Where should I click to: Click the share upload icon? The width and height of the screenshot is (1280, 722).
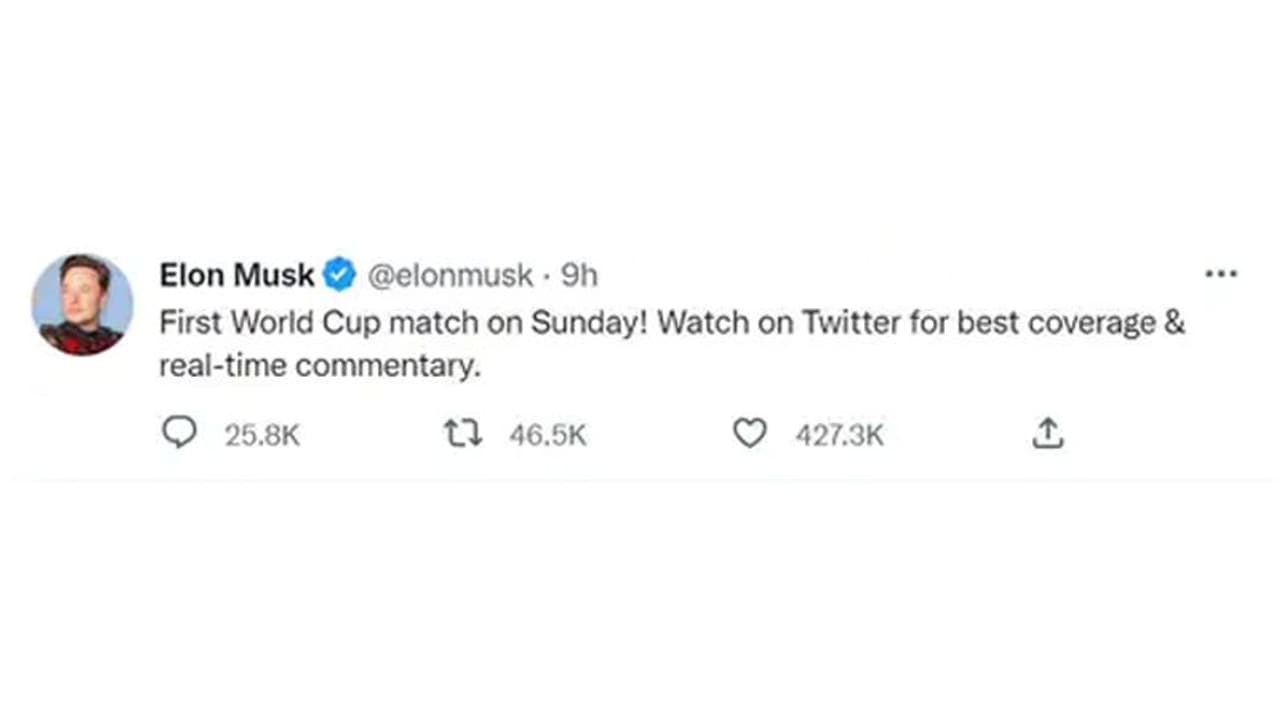pyautogui.click(x=1047, y=434)
